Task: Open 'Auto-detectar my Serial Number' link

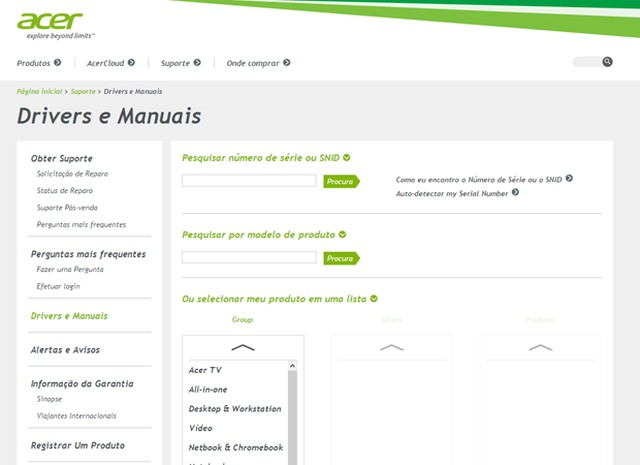Action: pos(452,194)
